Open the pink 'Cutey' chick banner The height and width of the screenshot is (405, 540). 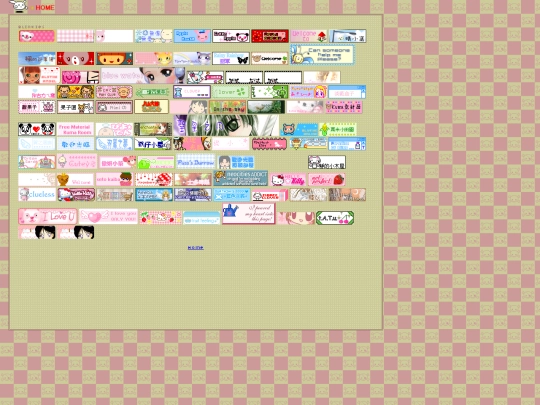[77, 161]
